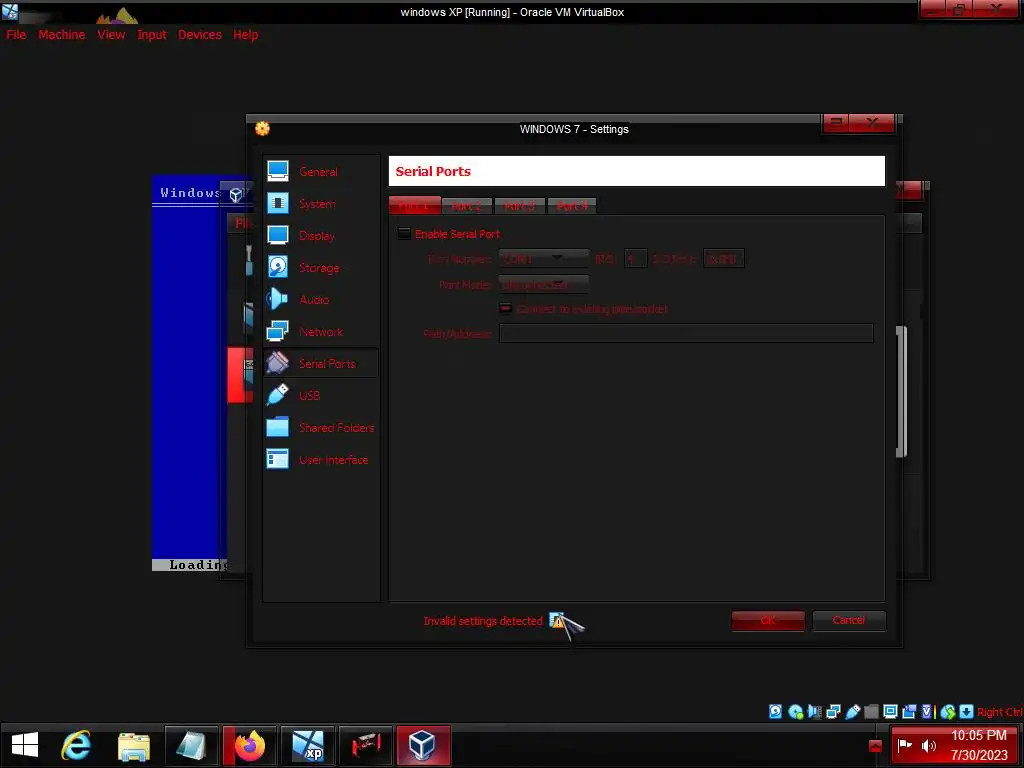Expand the Port Mode dropdown
Image resolution: width=1024 pixels, height=768 pixels.
pos(543,284)
